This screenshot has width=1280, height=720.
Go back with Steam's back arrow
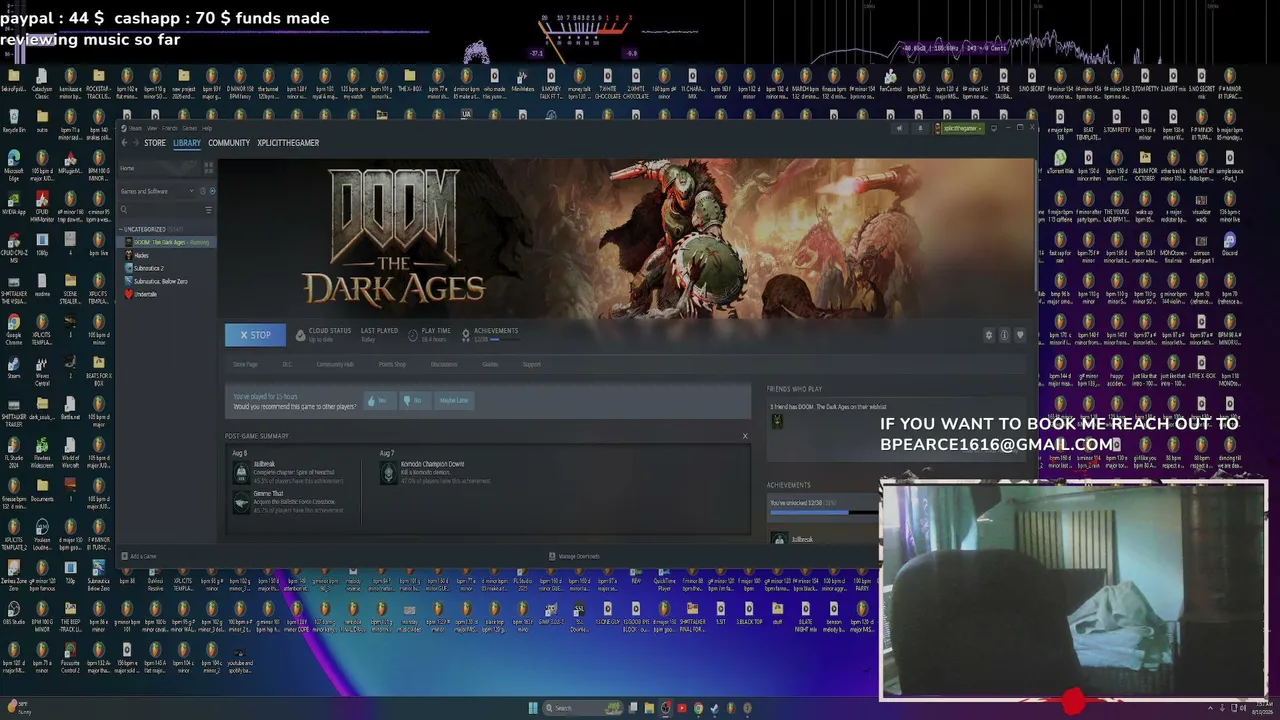point(124,143)
